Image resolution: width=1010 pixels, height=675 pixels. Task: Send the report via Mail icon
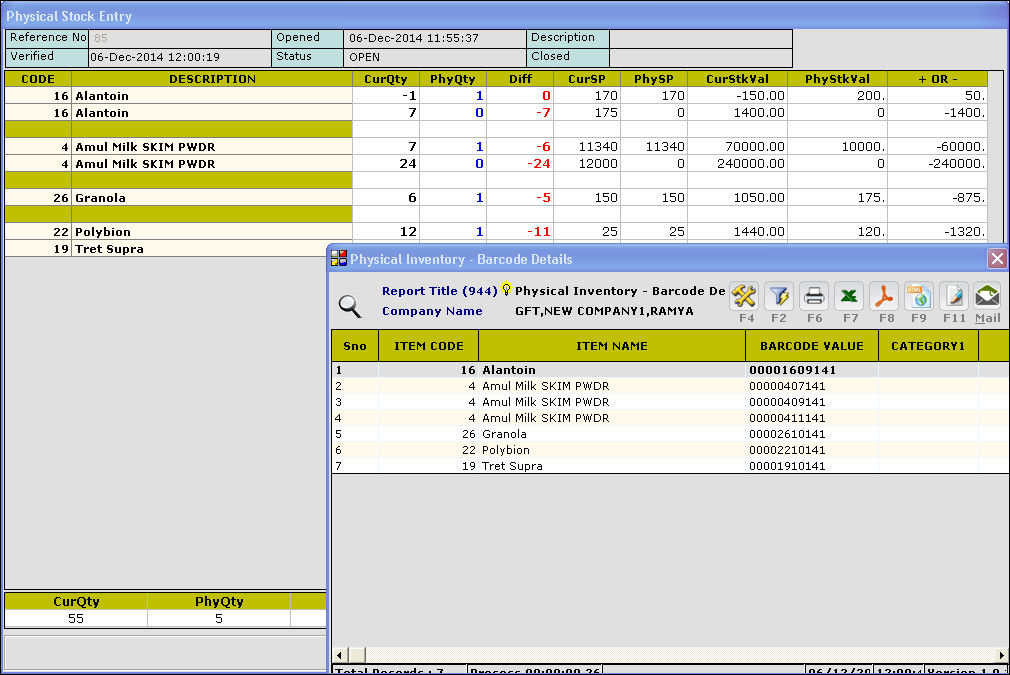point(987,296)
